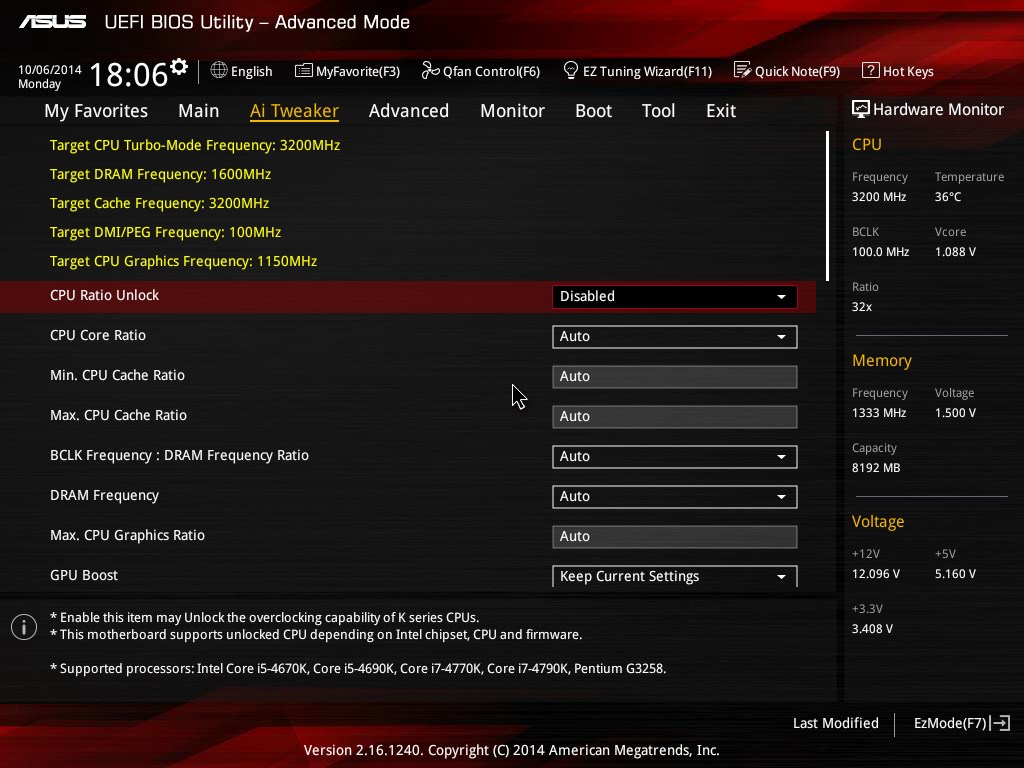The image size is (1024, 768).
Task: Click the 32x Ratio value
Action: click(862, 306)
